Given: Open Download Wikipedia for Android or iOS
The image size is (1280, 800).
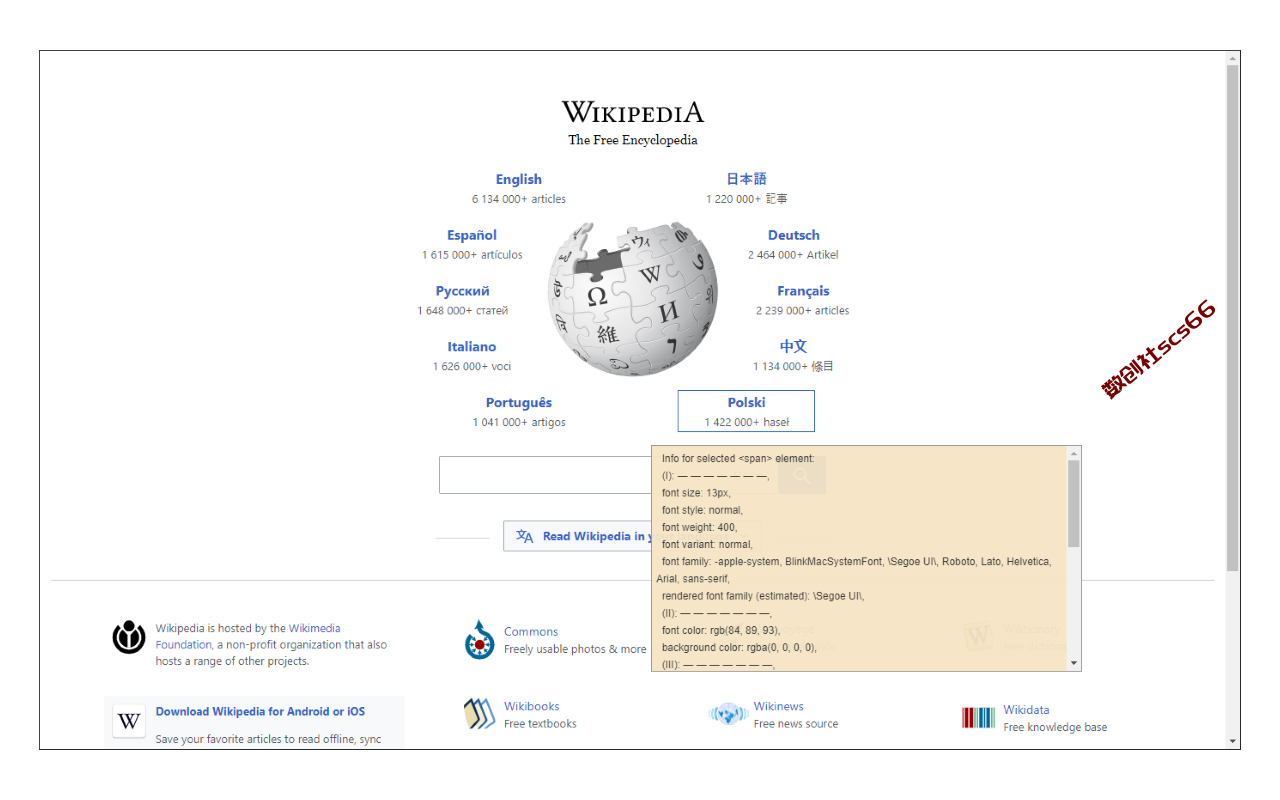Looking at the screenshot, I should (x=260, y=712).
